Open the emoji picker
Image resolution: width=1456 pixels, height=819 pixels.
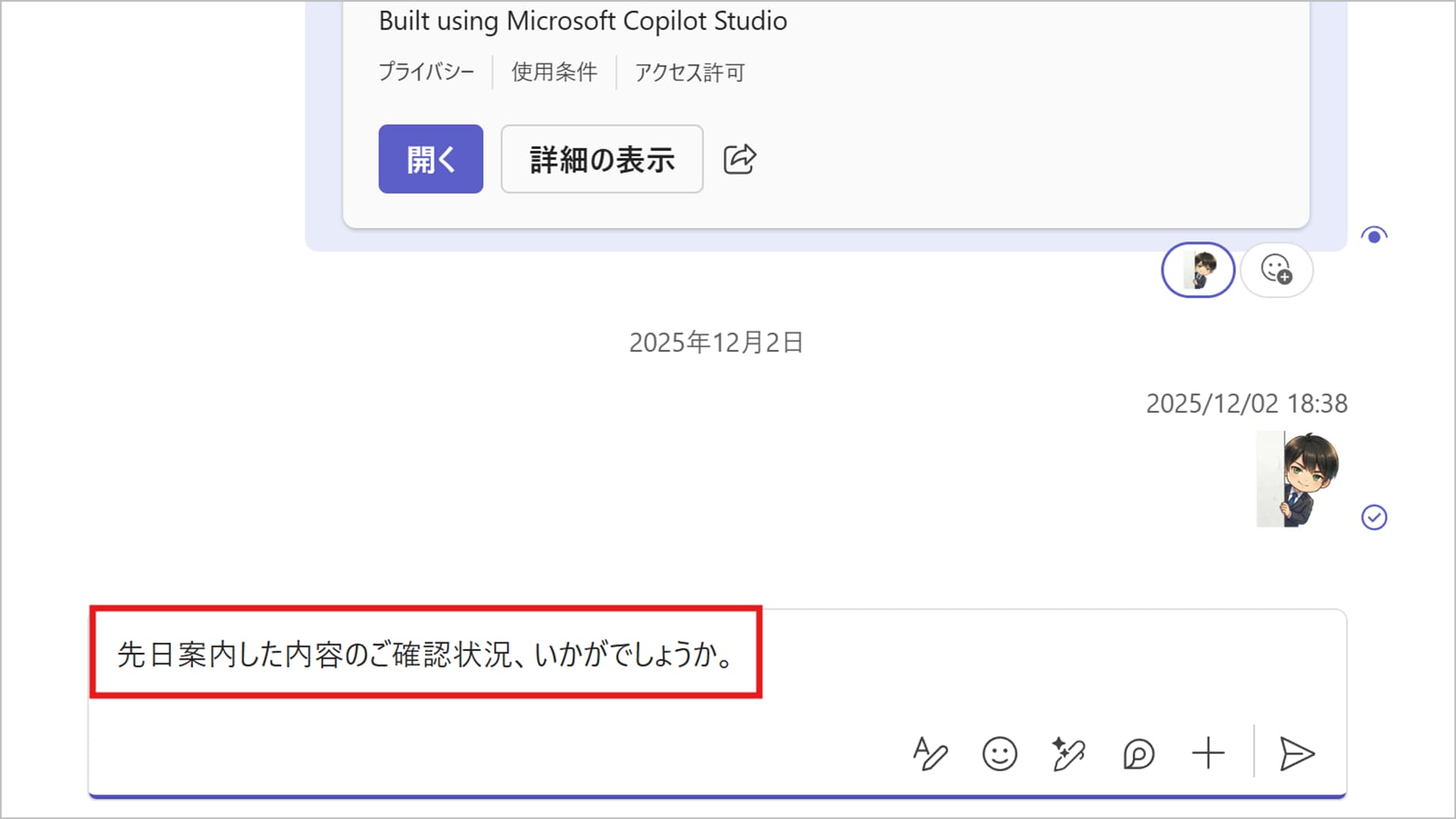tap(999, 754)
